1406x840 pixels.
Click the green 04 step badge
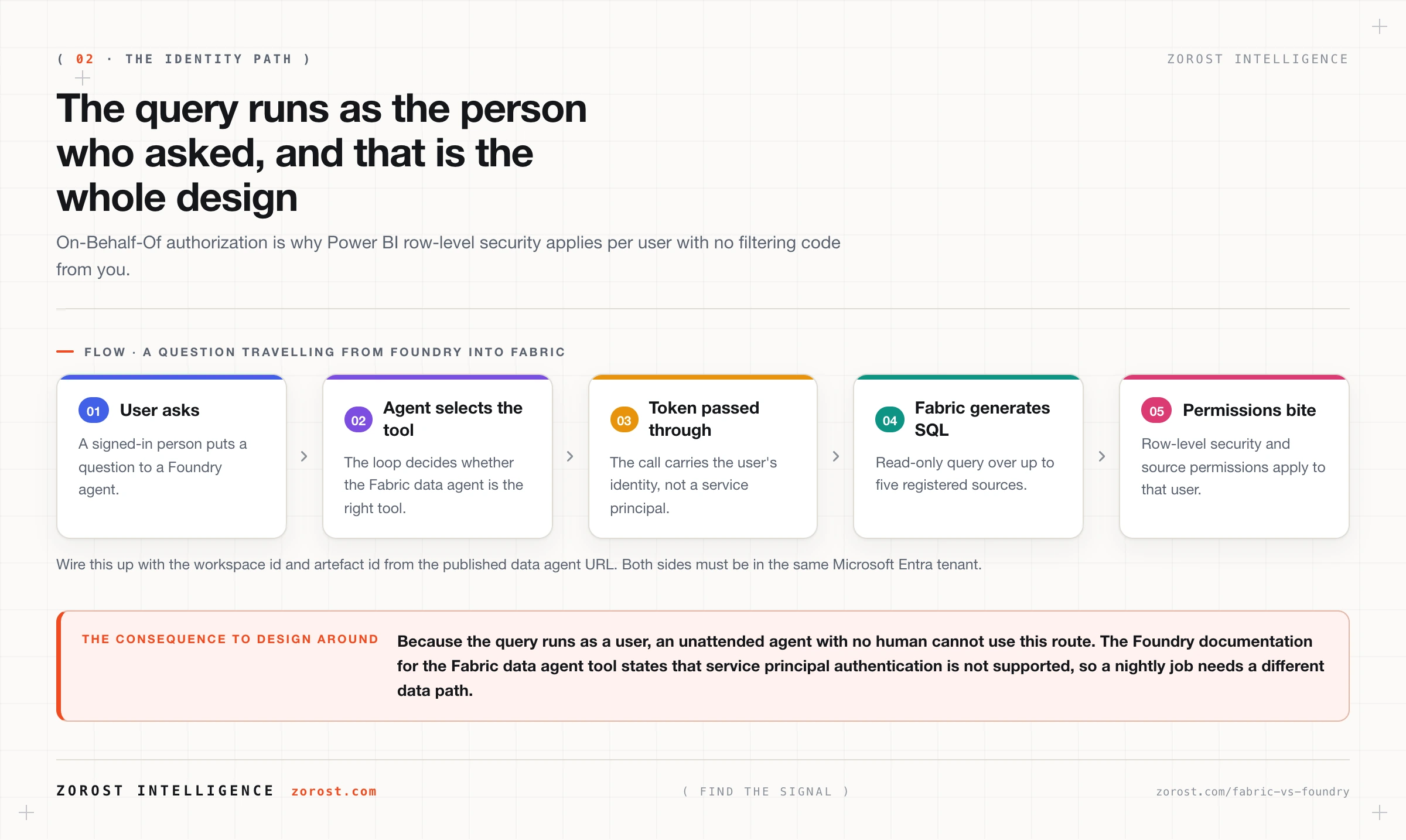click(890, 420)
